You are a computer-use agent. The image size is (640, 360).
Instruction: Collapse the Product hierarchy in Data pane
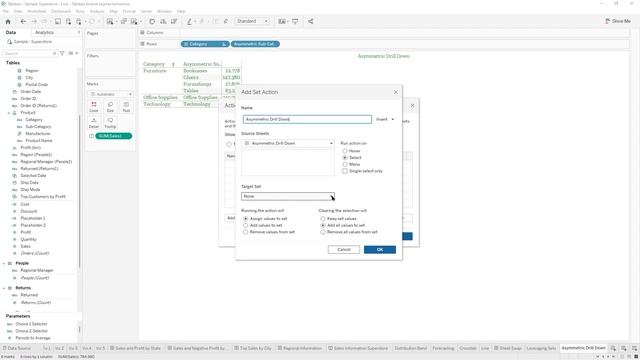pos(9,113)
